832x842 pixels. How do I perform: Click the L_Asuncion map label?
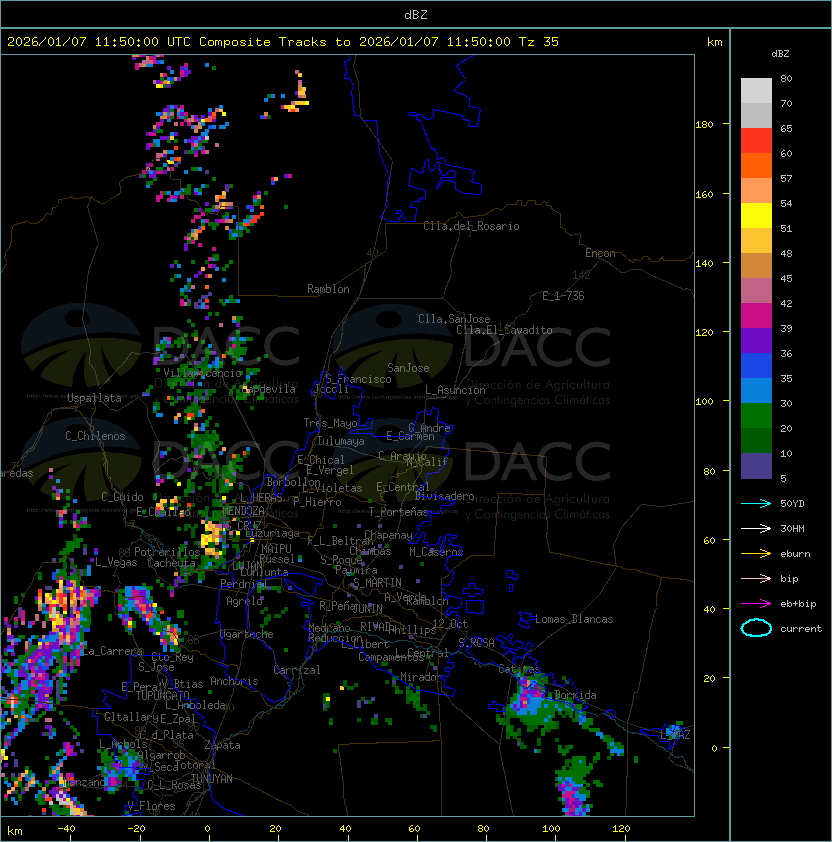click(x=455, y=390)
